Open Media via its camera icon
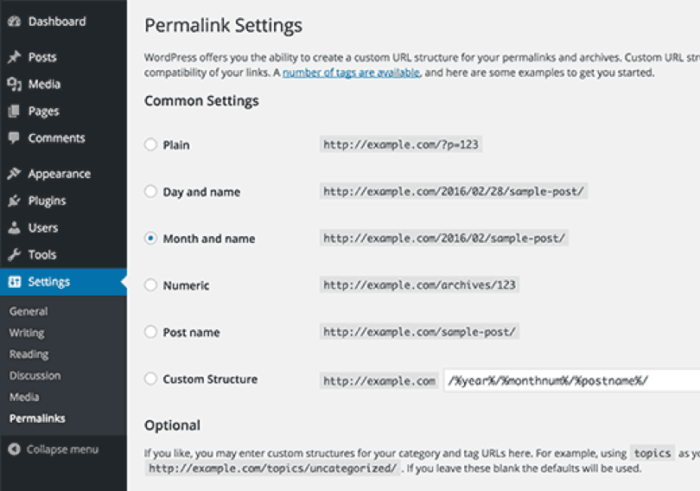The image size is (700, 491). coord(14,85)
